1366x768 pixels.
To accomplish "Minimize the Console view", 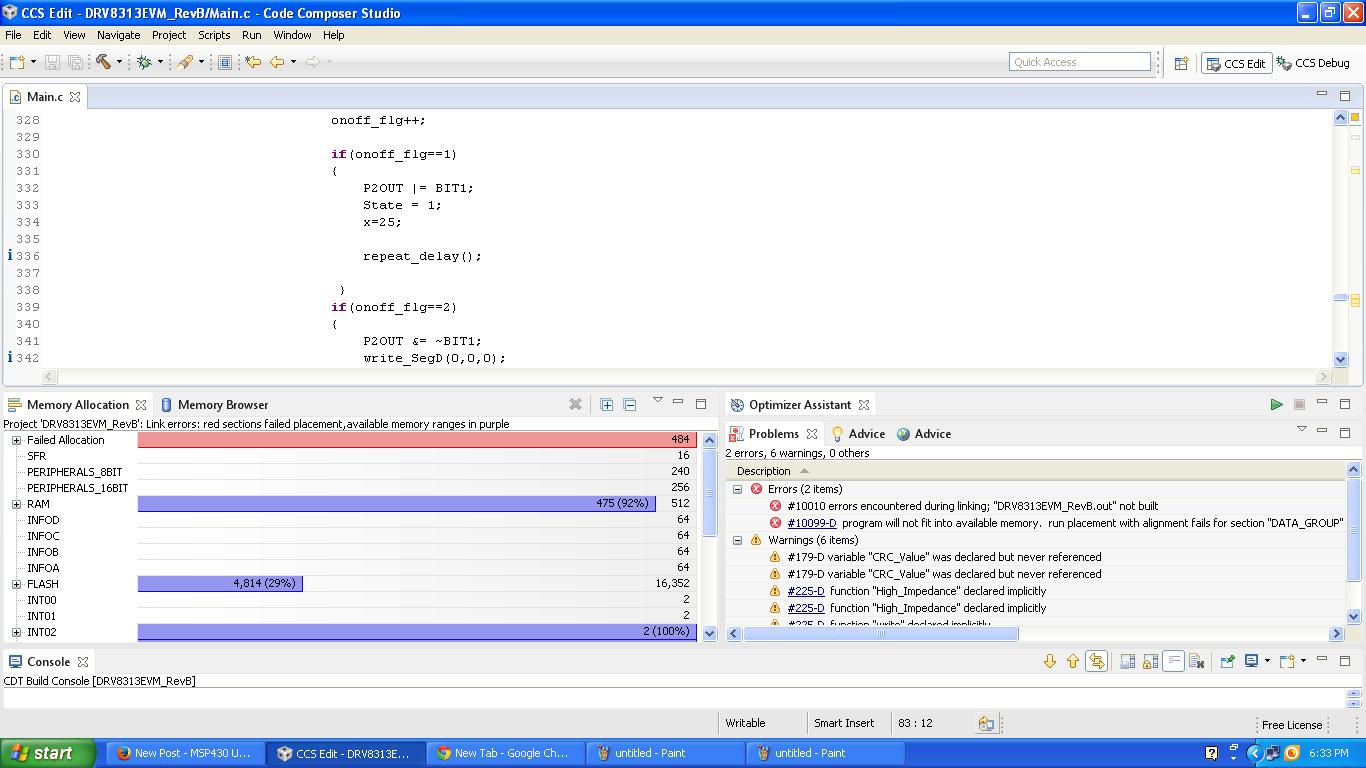I will click(1322, 660).
